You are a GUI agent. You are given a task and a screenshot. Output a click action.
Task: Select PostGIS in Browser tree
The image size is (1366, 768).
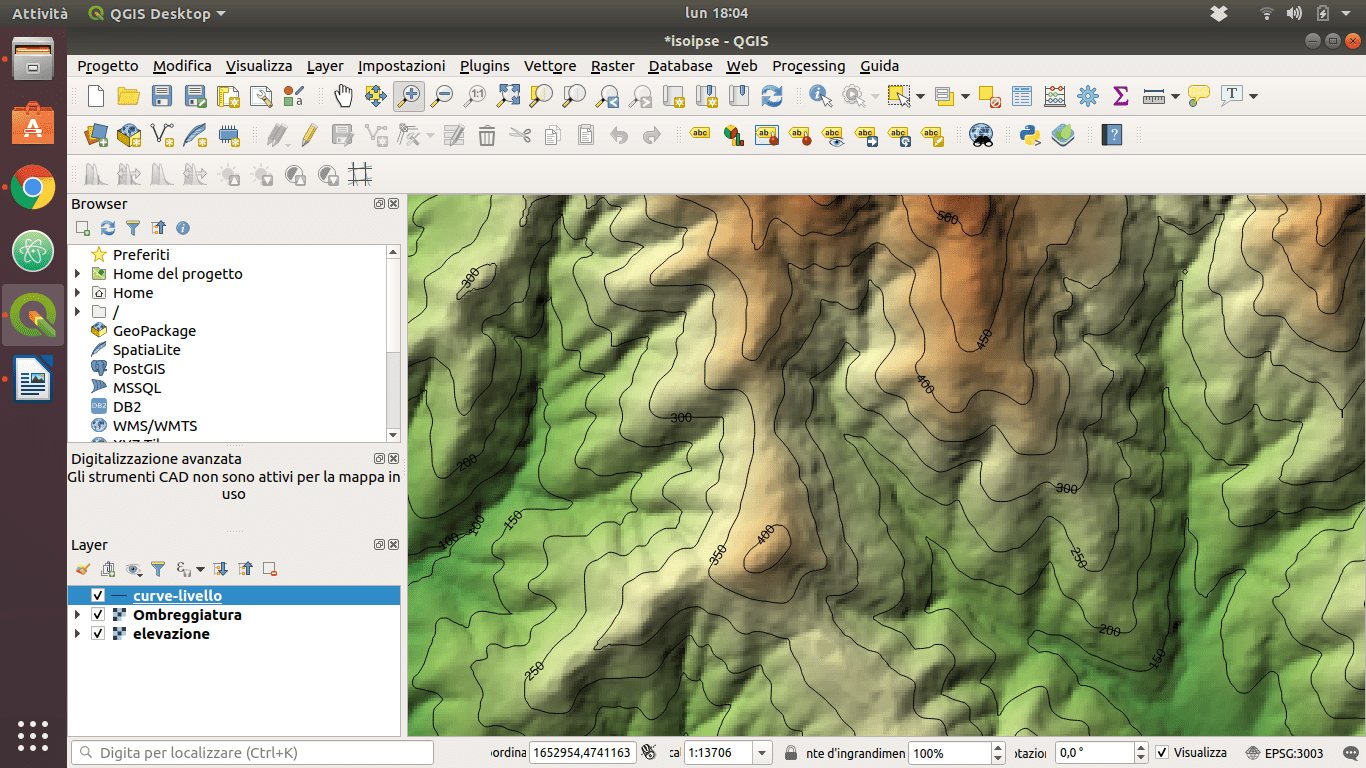click(x=139, y=369)
